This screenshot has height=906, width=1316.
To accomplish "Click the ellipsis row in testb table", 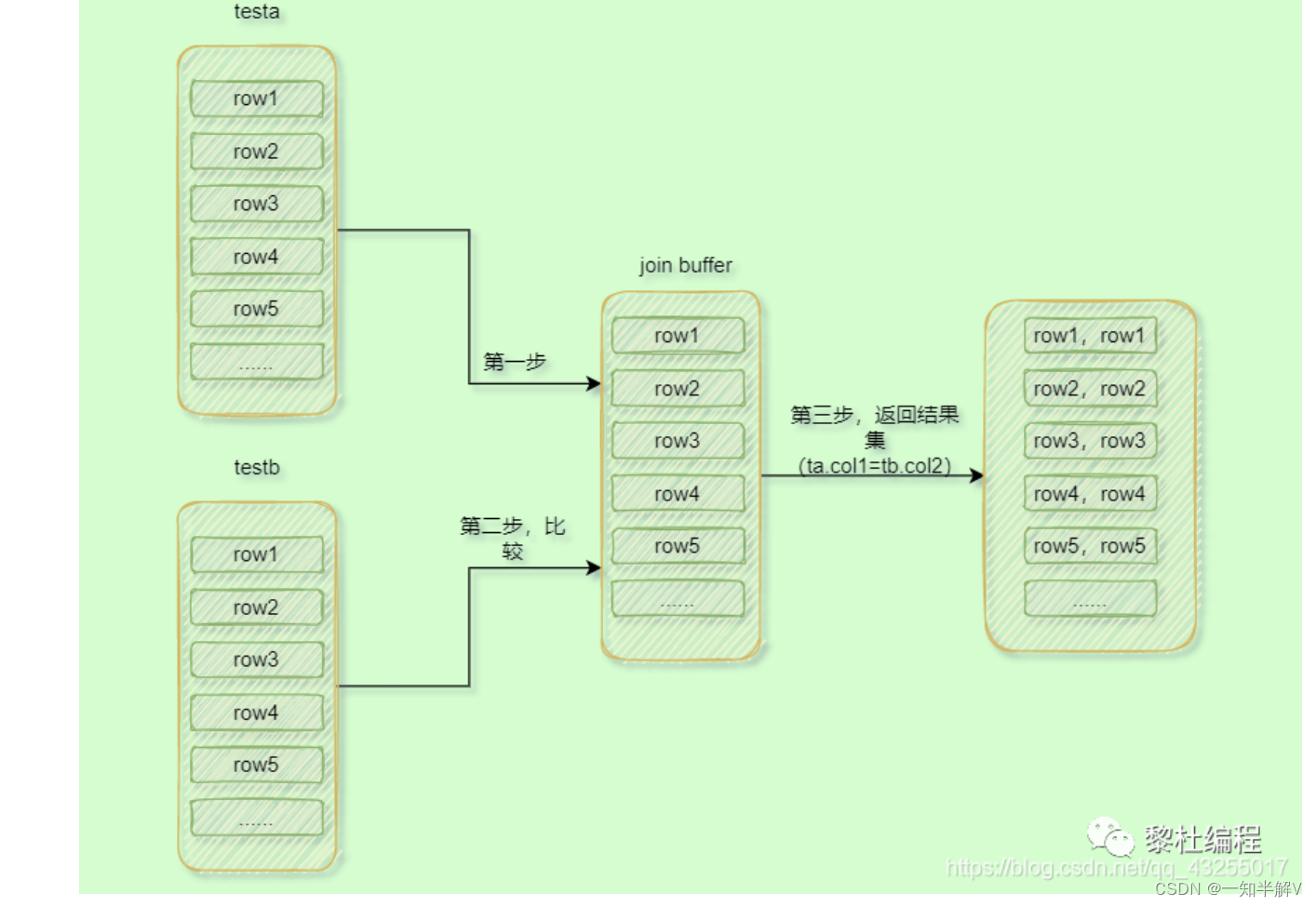I will click(257, 818).
